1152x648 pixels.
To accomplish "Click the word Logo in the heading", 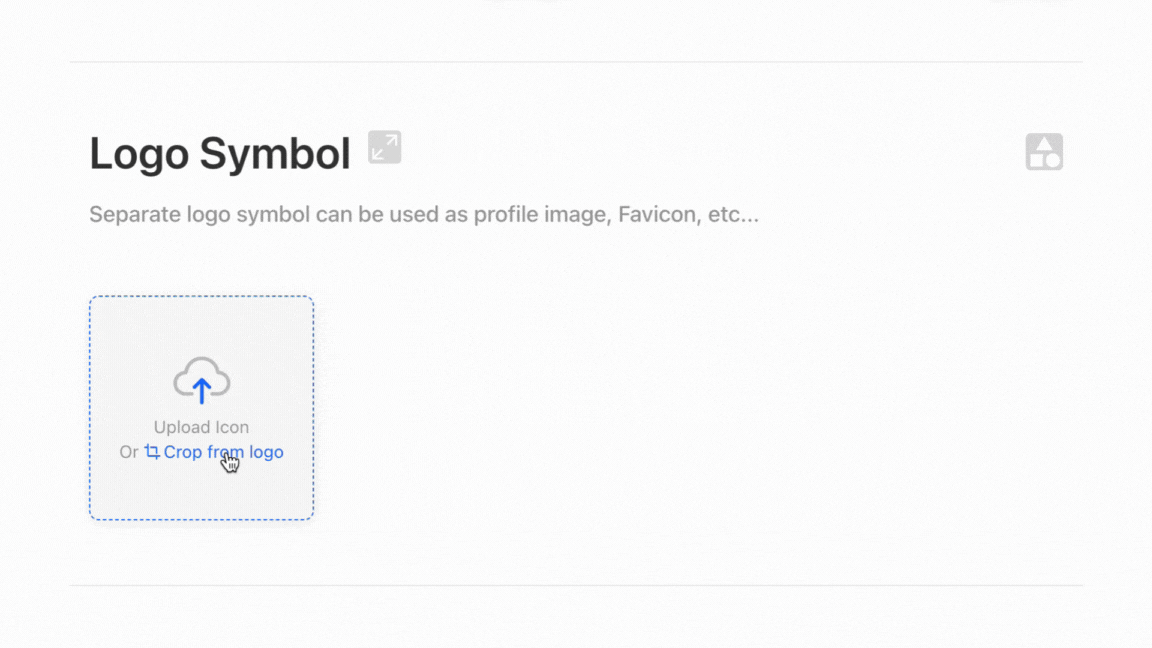I will pos(139,154).
